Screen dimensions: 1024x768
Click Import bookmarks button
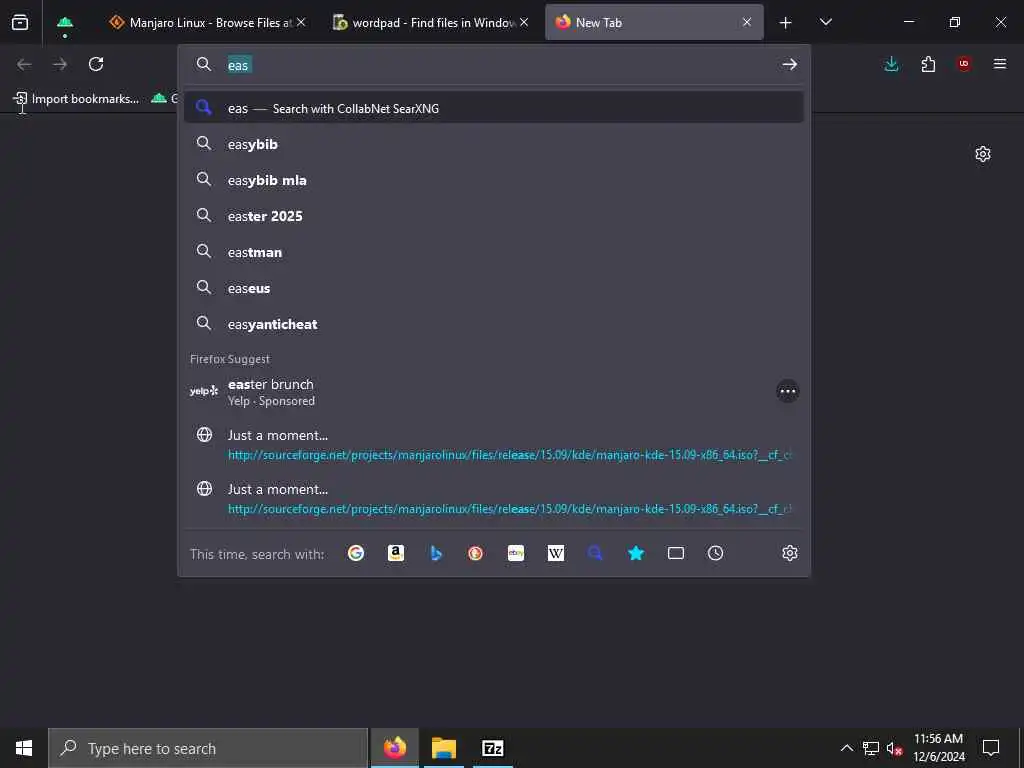[x=76, y=99]
